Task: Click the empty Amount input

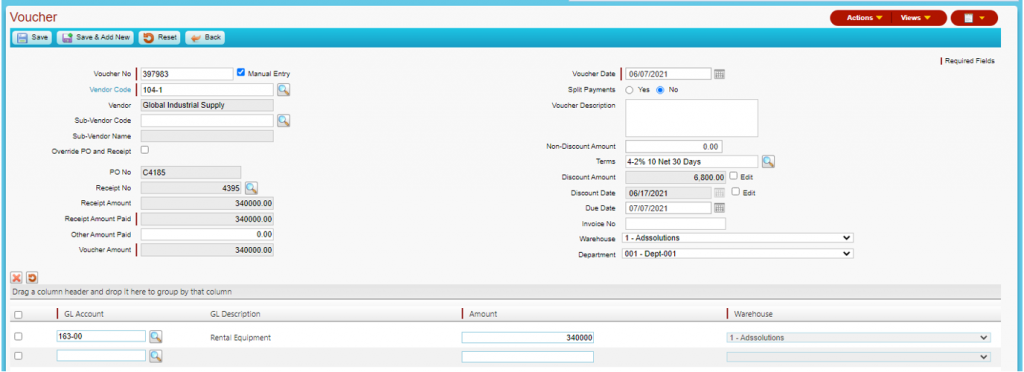Action: [x=527, y=357]
